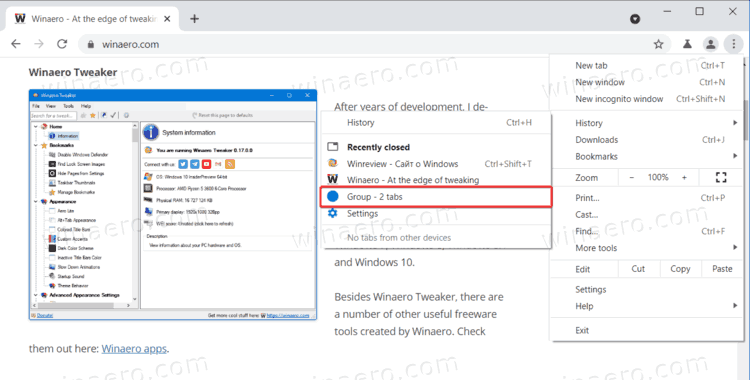750x380 pixels.
Task: Expand the More tools submenu
Action: tap(647, 248)
